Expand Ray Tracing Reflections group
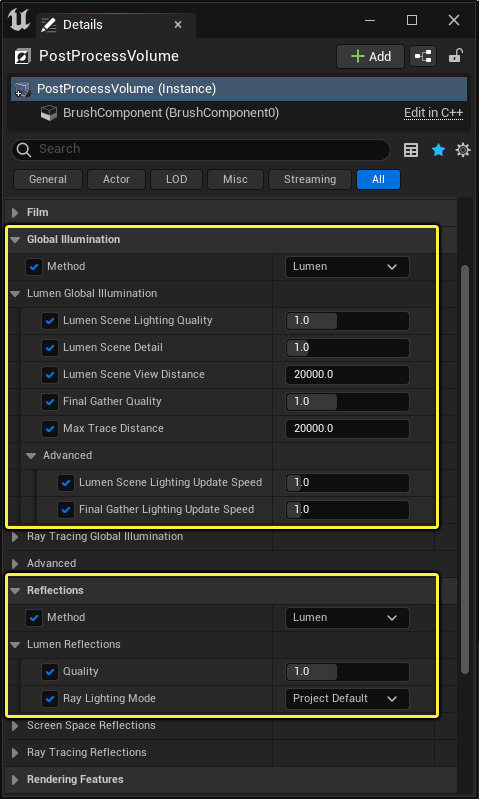This screenshot has width=479, height=799. point(15,753)
